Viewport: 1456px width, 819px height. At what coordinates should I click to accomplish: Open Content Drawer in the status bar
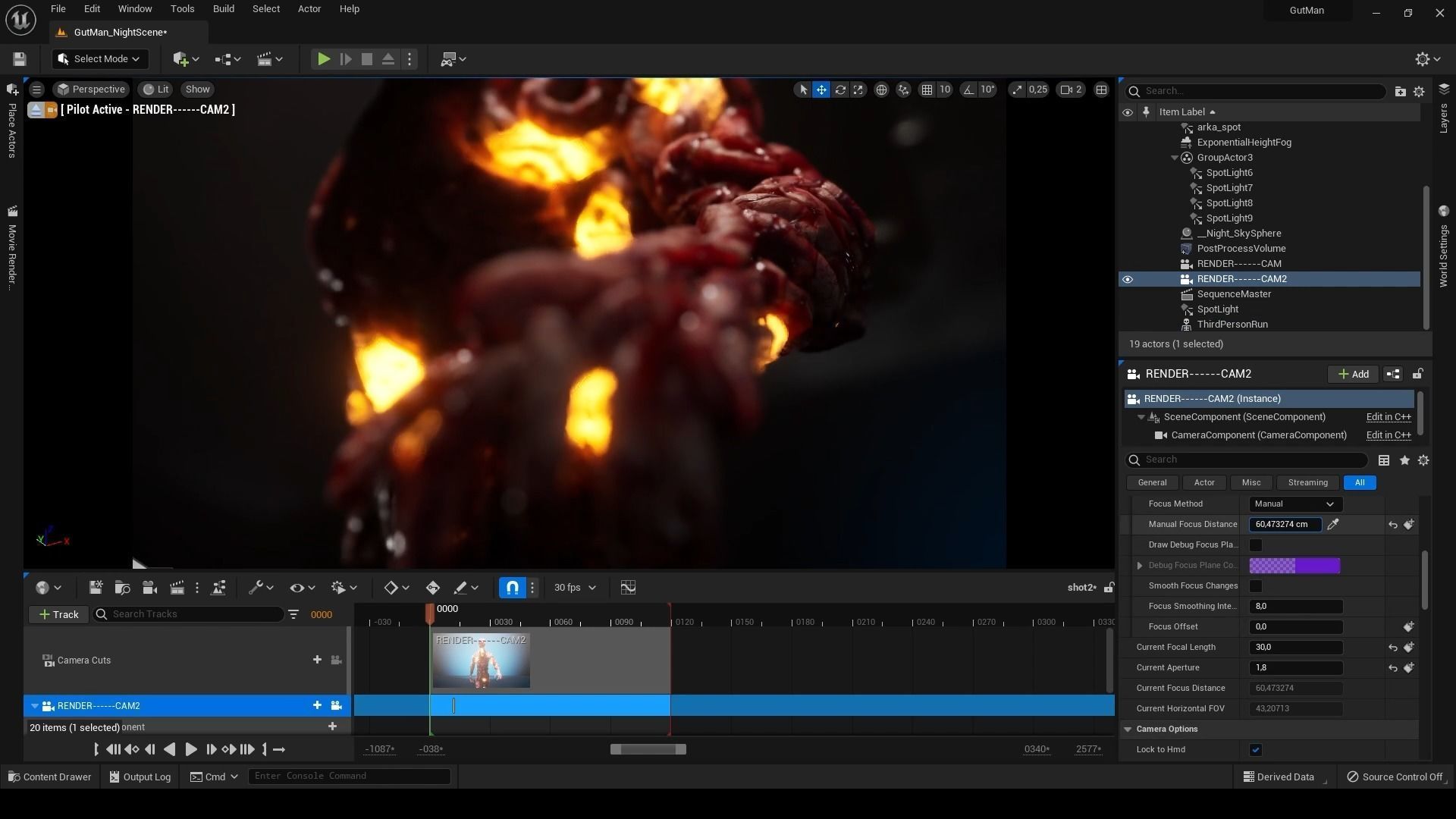[49, 777]
